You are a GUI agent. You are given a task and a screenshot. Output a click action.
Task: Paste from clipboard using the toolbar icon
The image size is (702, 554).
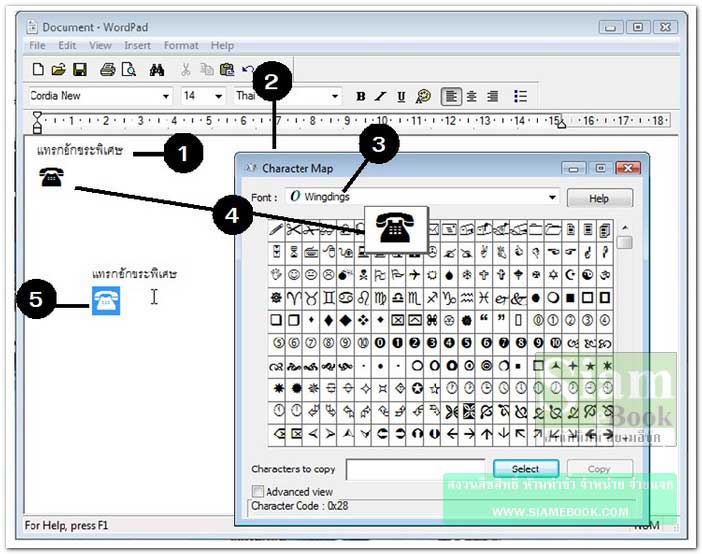coord(227,69)
